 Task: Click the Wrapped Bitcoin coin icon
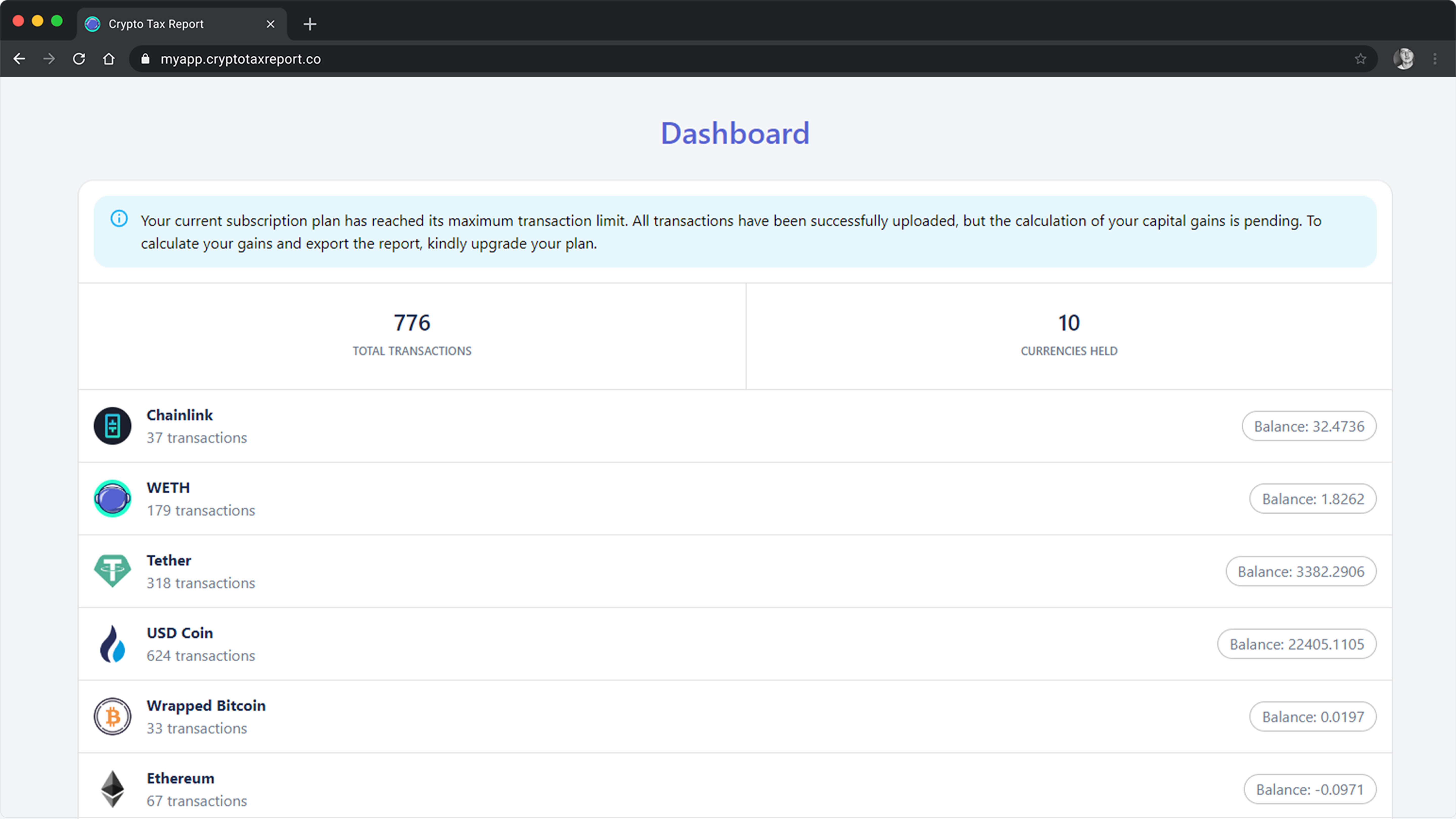pos(112,716)
